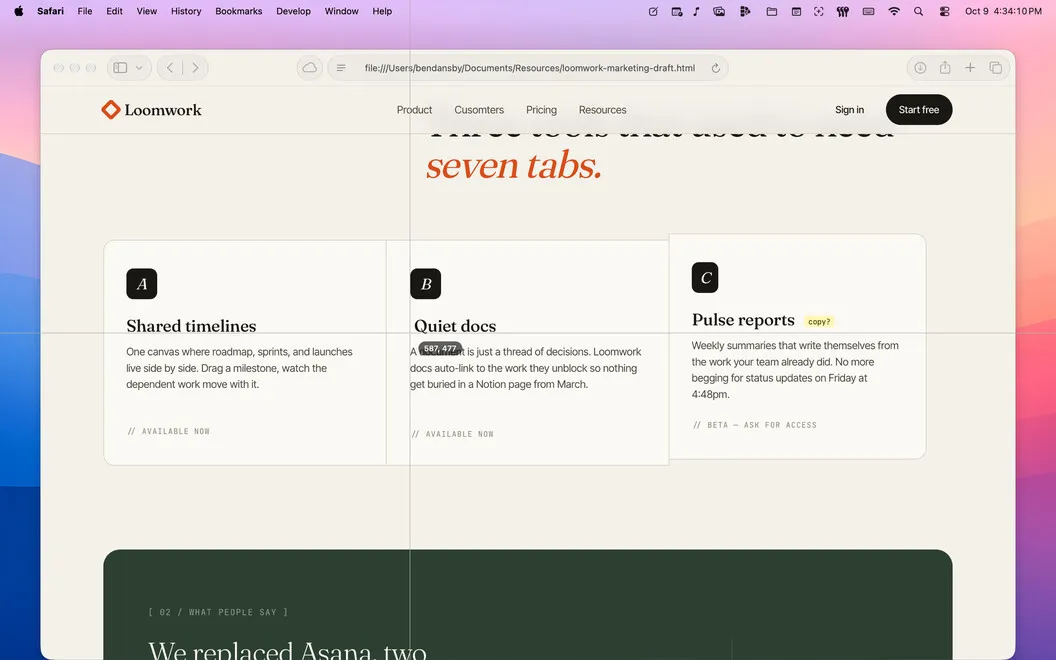Click the folder icon in menu bar
1056x660 pixels.
tap(772, 11)
